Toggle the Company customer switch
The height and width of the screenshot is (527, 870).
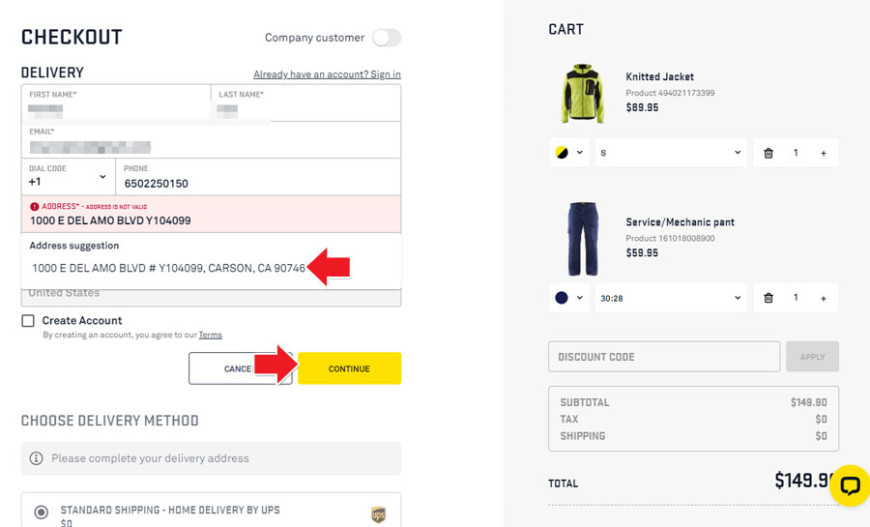tap(386, 38)
